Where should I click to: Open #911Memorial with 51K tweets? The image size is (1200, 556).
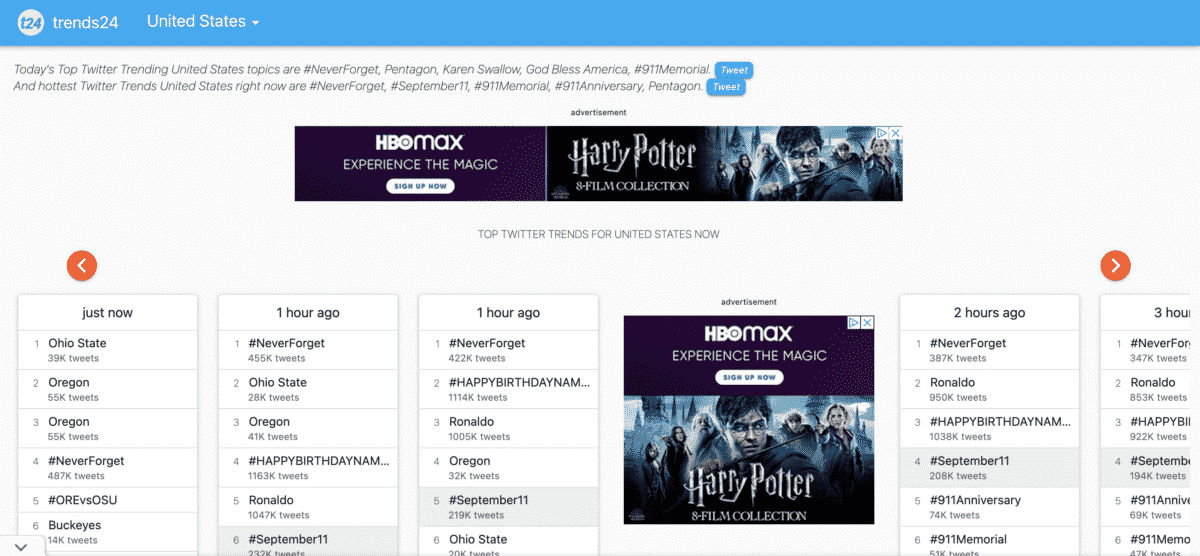(968, 539)
